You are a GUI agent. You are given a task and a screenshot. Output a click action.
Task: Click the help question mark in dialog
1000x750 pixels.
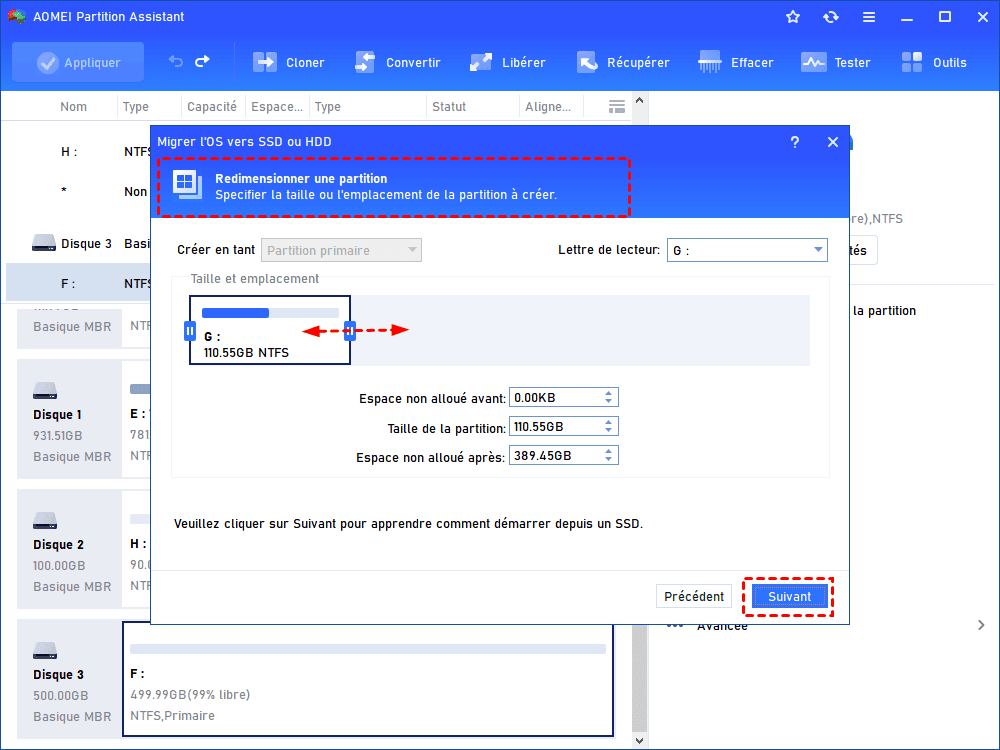pos(795,142)
